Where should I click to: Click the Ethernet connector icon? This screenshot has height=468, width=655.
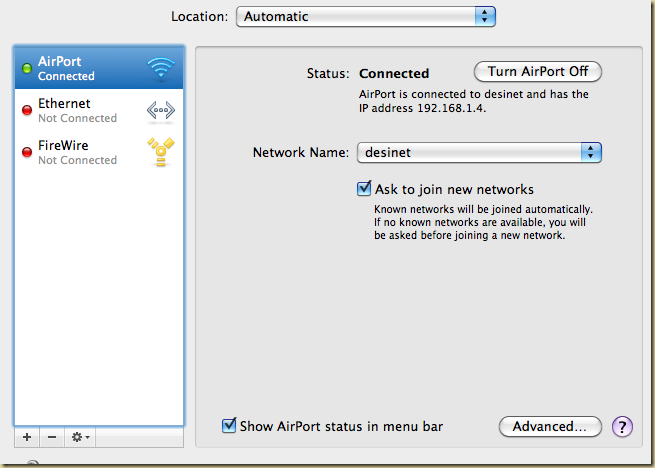[161, 111]
